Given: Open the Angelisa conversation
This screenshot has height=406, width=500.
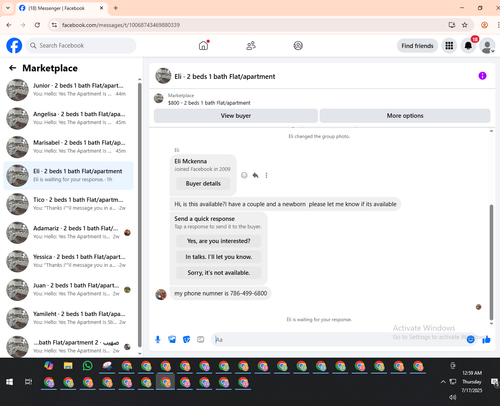Looking at the screenshot, I should [x=68, y=118].
